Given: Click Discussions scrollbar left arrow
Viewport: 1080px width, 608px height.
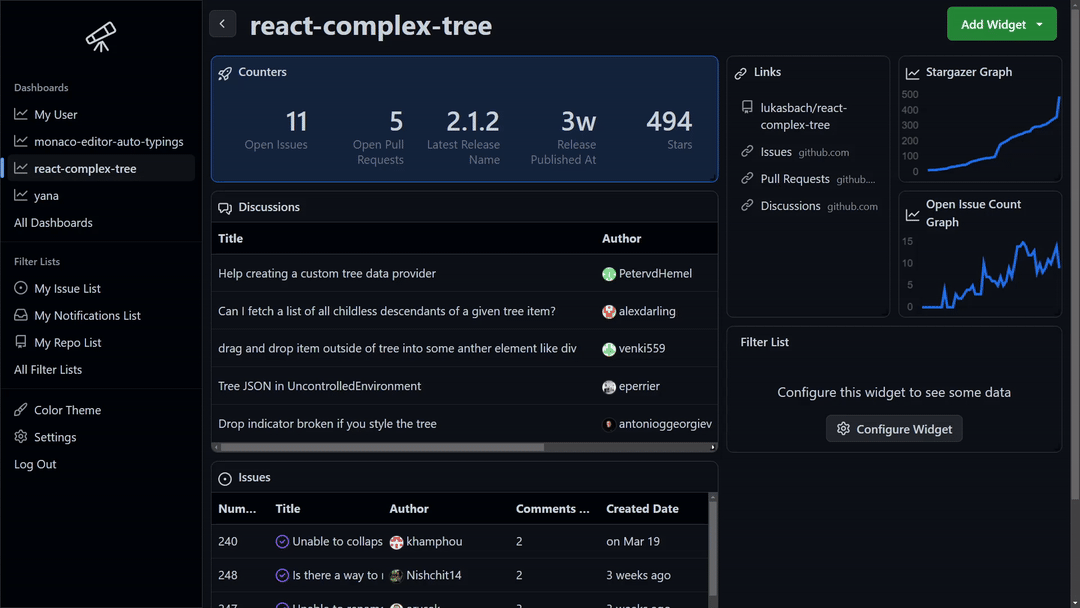Looking at the screenshot, I should (216, 447).
